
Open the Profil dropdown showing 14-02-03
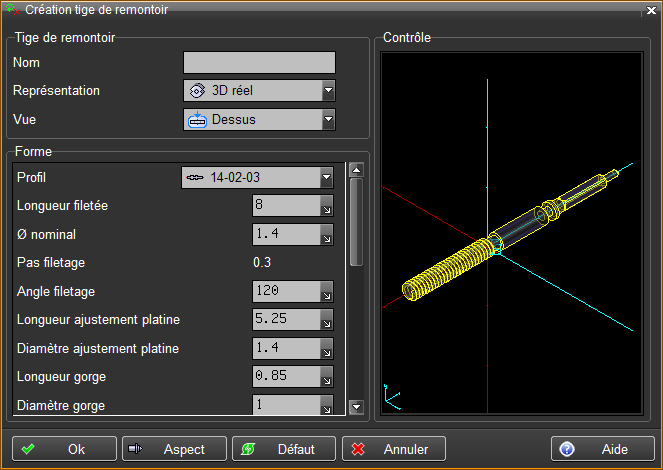click(257, 178)
